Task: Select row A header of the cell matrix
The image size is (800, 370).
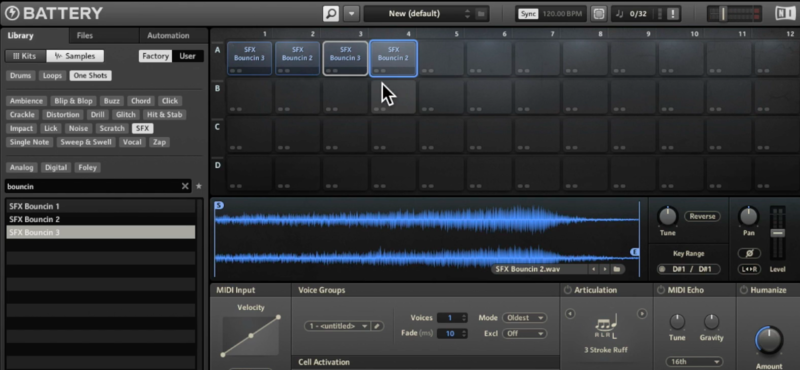Action: [x=217, y=50]
